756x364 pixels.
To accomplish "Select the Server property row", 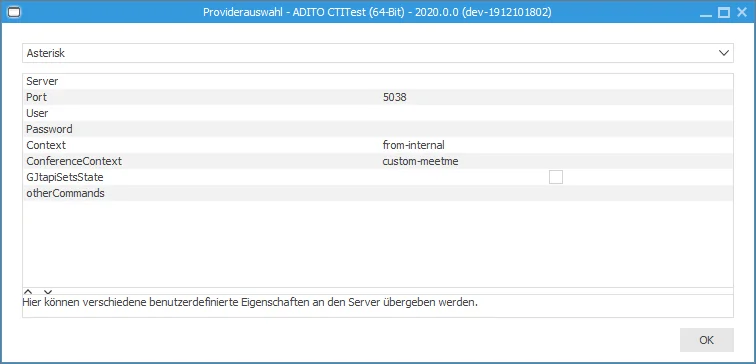I will (378, 81).
